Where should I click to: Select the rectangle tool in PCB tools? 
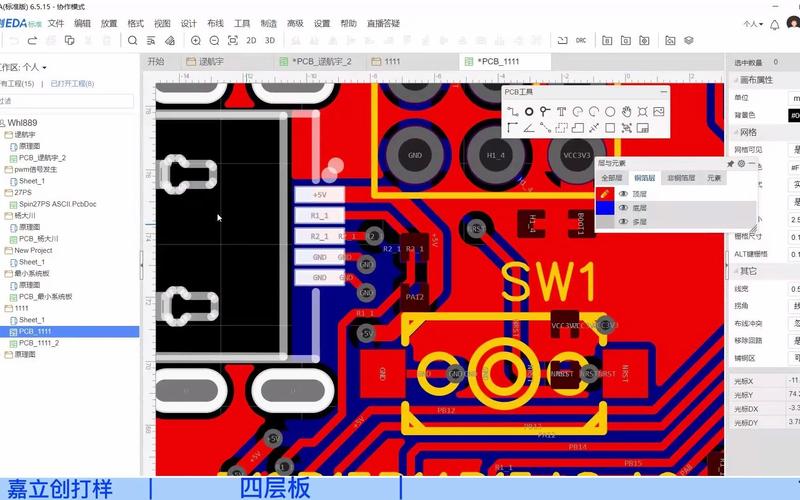[x=610, y=128]
